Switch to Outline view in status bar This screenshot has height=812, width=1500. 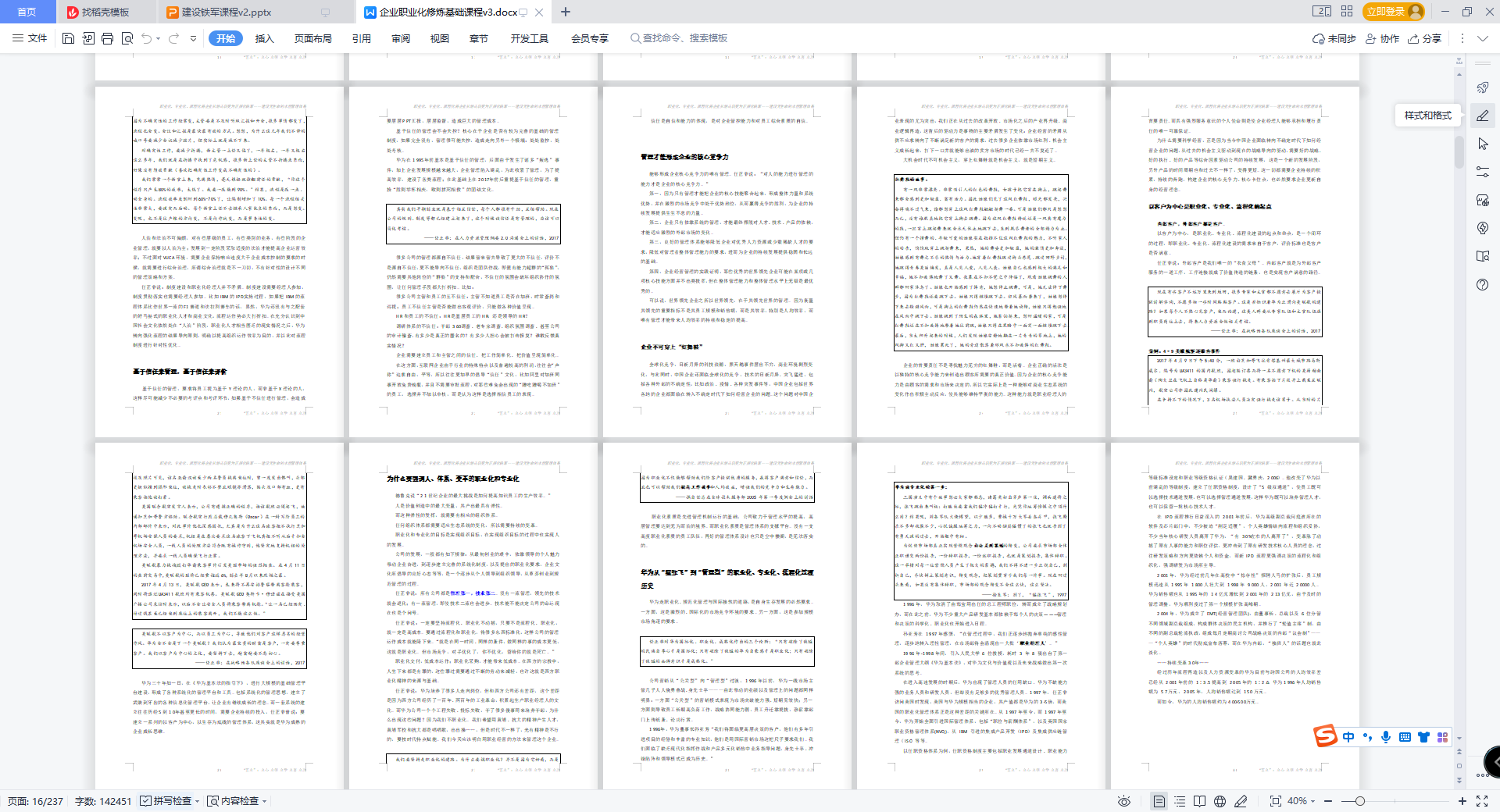[1180, 801]
